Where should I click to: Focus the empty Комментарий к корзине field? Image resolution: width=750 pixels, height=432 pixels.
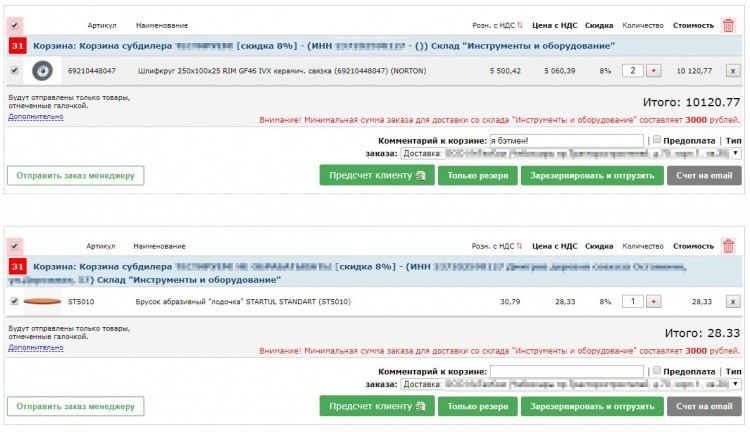point(566,371)
